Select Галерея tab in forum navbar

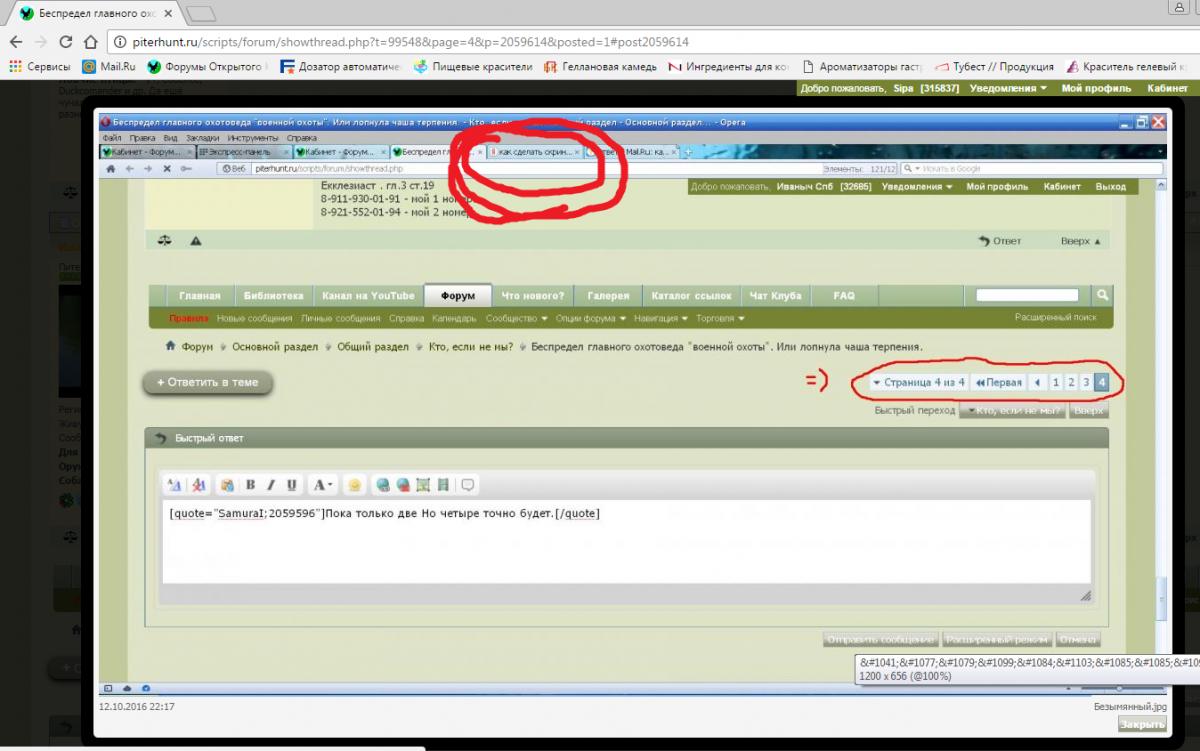tap(608, 296)
